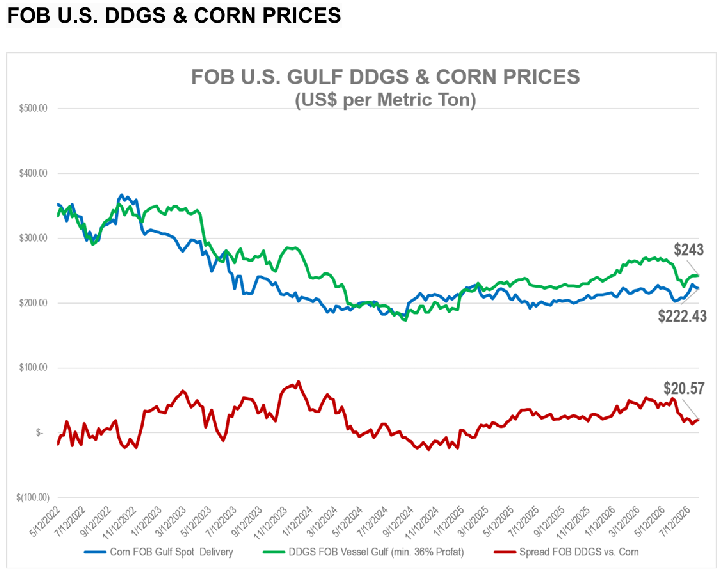Click the $400.00 y-axis label
The height and width of the screenshot is (579, 724).
click(x=33, y=173)
